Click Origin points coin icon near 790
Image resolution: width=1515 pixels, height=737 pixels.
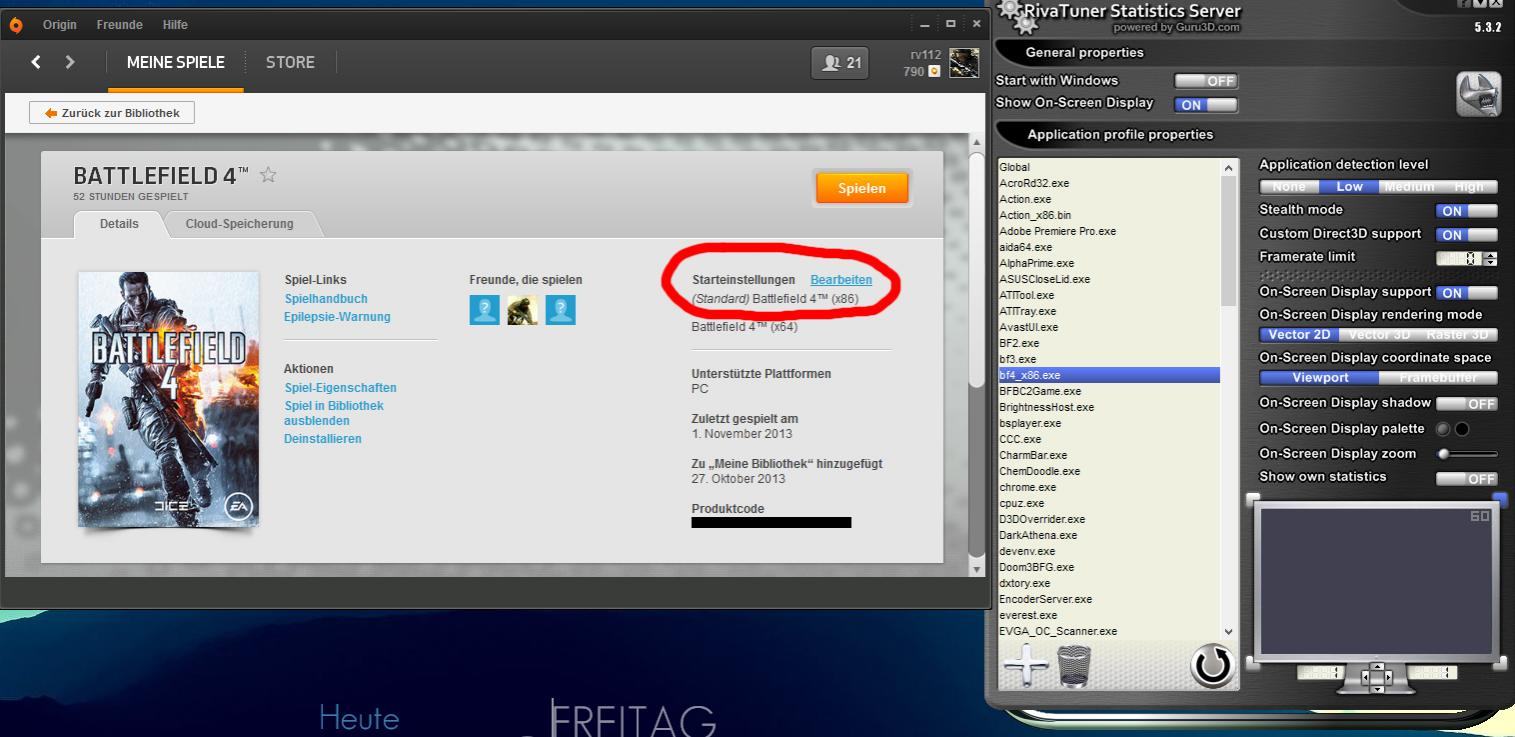tap(934, 72)
